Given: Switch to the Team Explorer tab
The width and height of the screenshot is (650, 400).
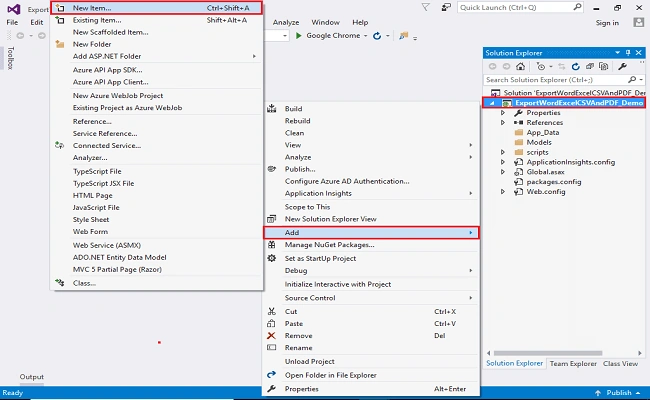Looking at the screenshot, I should pos(573,364).
